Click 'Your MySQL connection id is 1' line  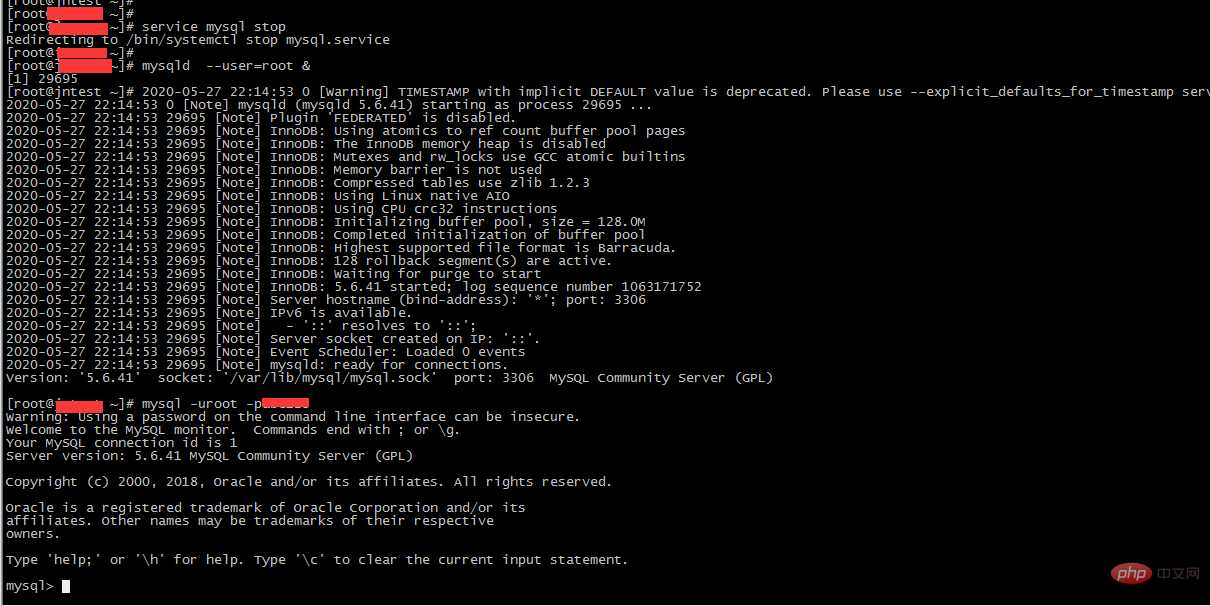122,443
